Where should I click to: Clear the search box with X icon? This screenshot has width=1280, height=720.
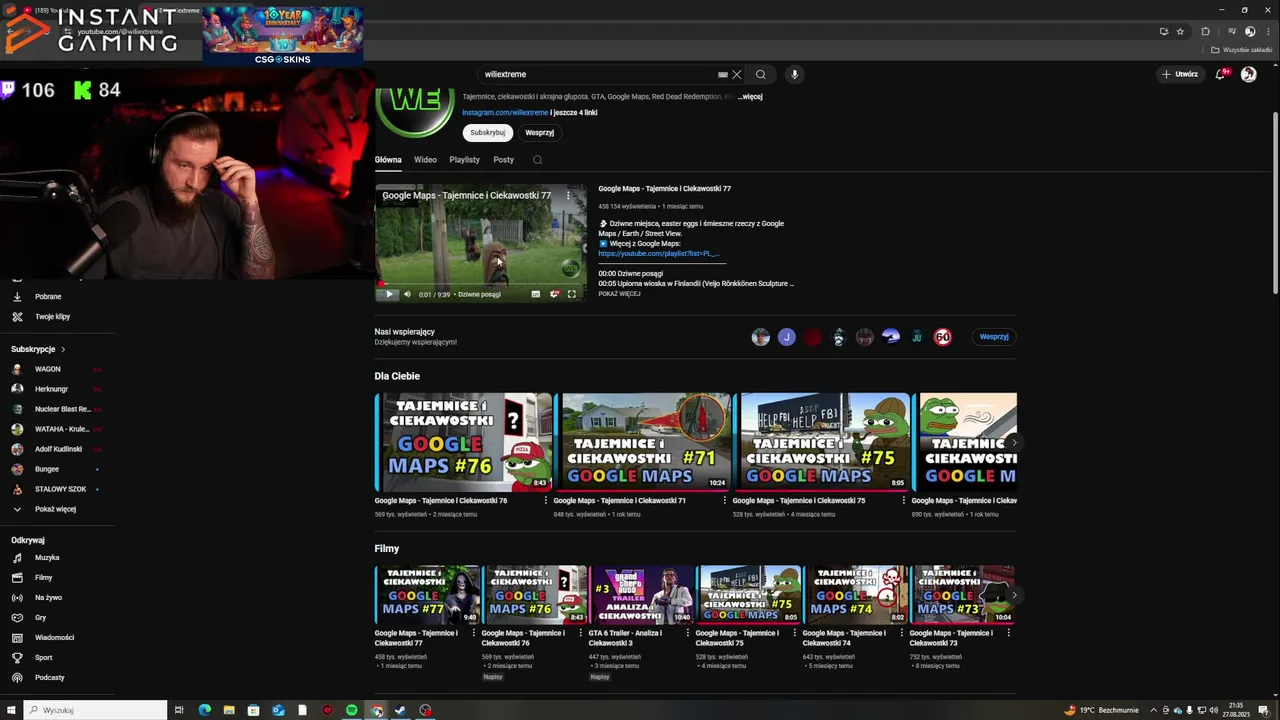(x=737, y=74)
